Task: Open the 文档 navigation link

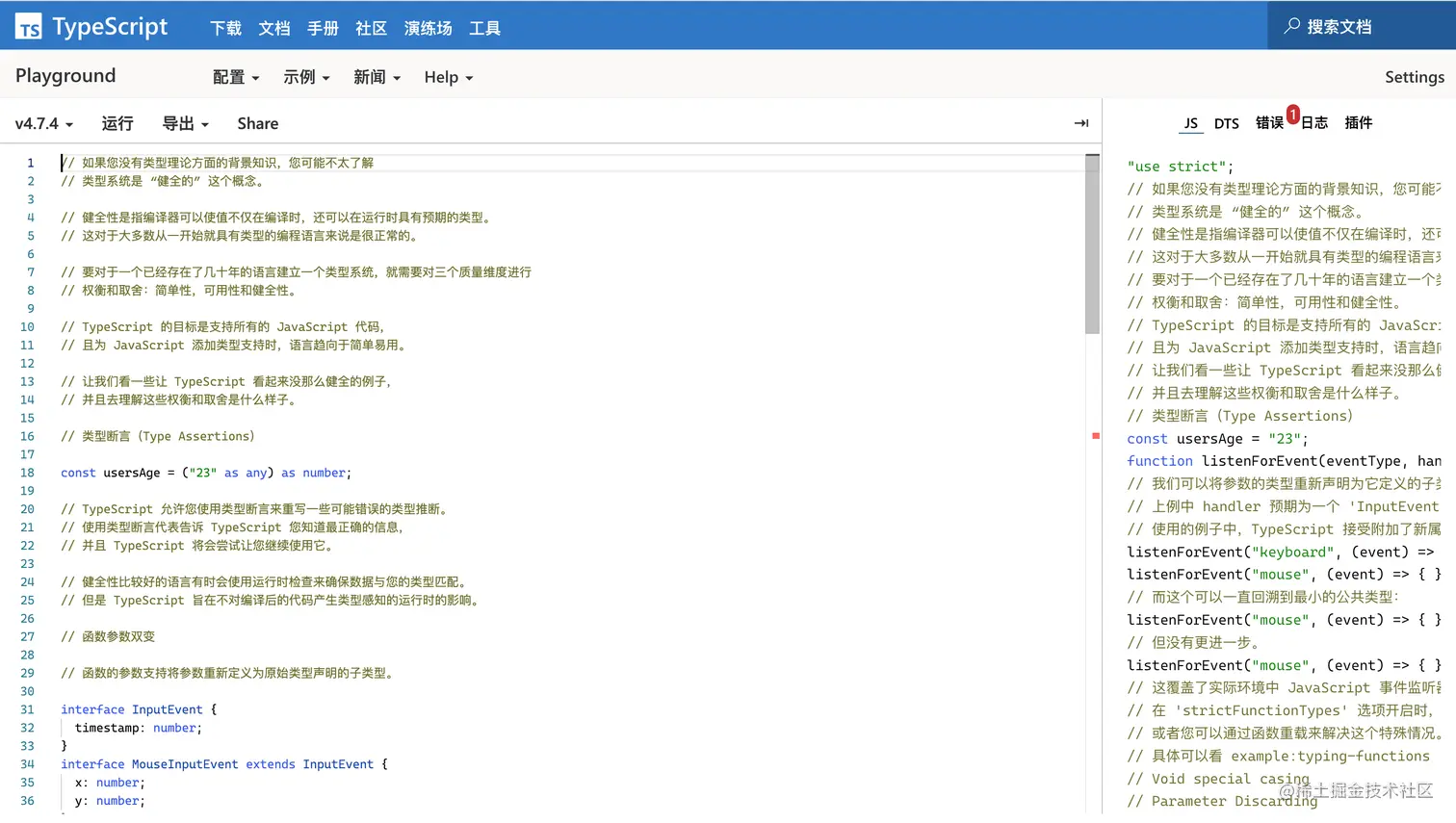Action: pos(274,29)
